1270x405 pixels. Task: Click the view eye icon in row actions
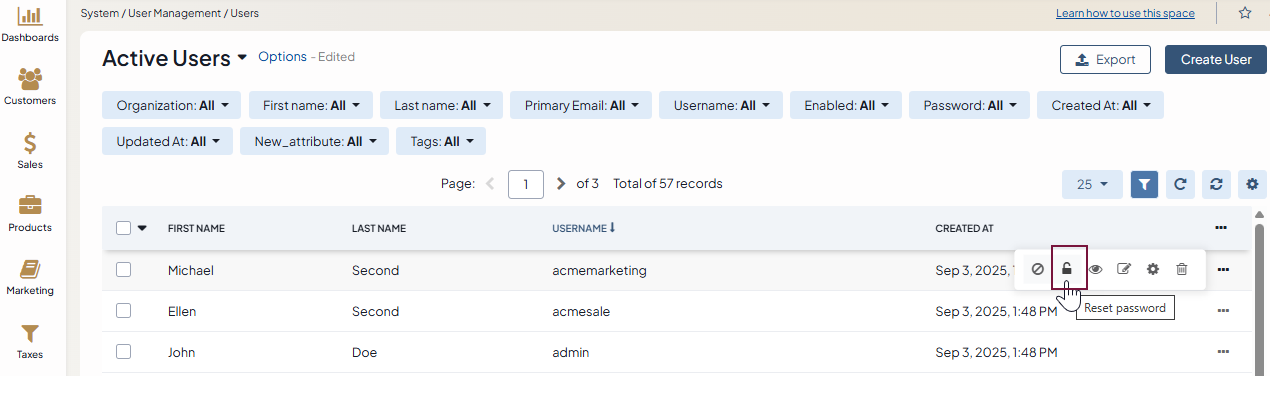click(x=1096, y=269)
